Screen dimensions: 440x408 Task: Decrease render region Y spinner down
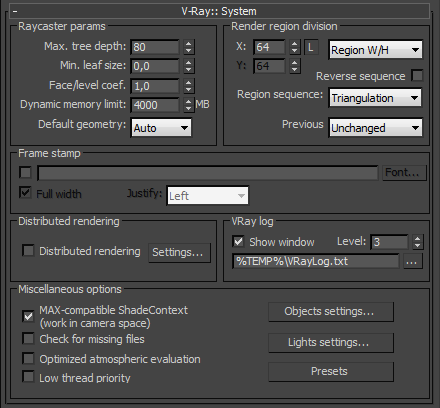[x=294, y=69]
